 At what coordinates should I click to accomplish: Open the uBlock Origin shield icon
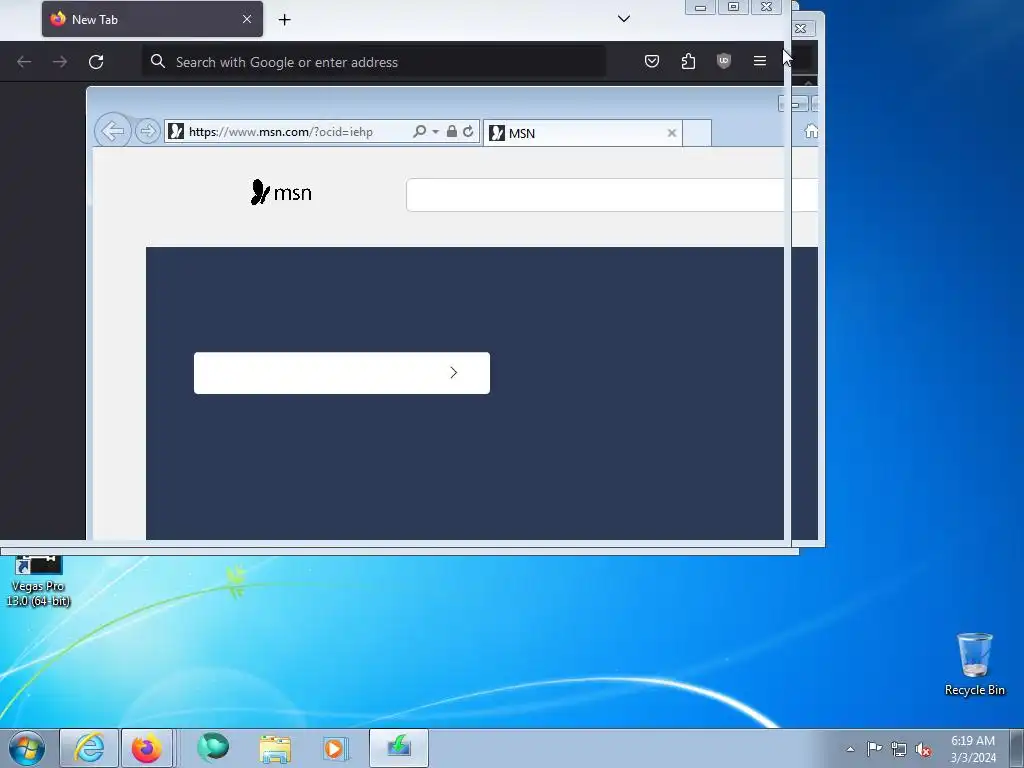(724, 61)
